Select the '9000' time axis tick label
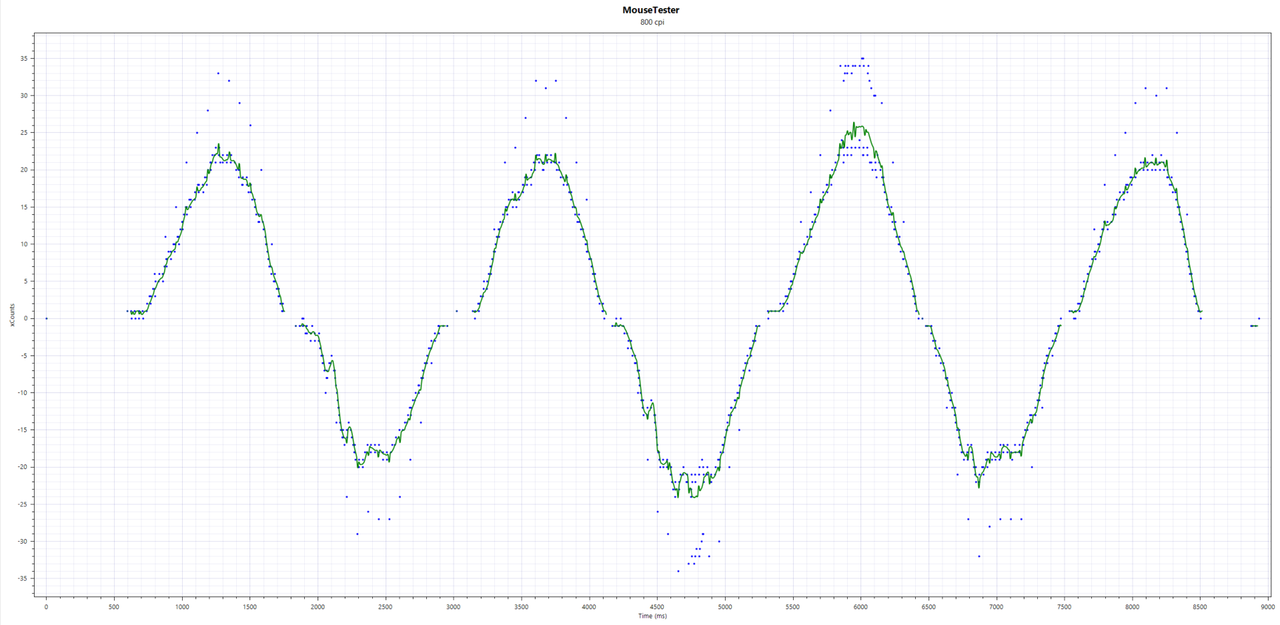Image resolution: width=1280 pixels, height=625 pixels. (1268, 606)
